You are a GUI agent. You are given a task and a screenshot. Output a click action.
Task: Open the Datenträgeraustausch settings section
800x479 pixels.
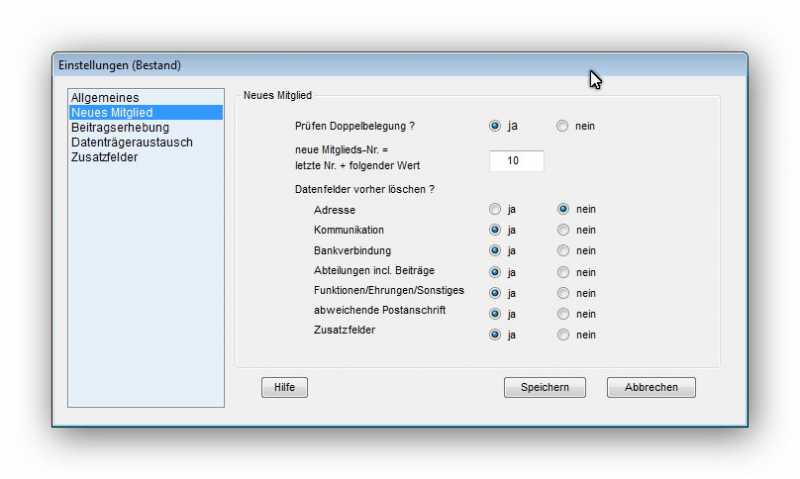(131, 143)
